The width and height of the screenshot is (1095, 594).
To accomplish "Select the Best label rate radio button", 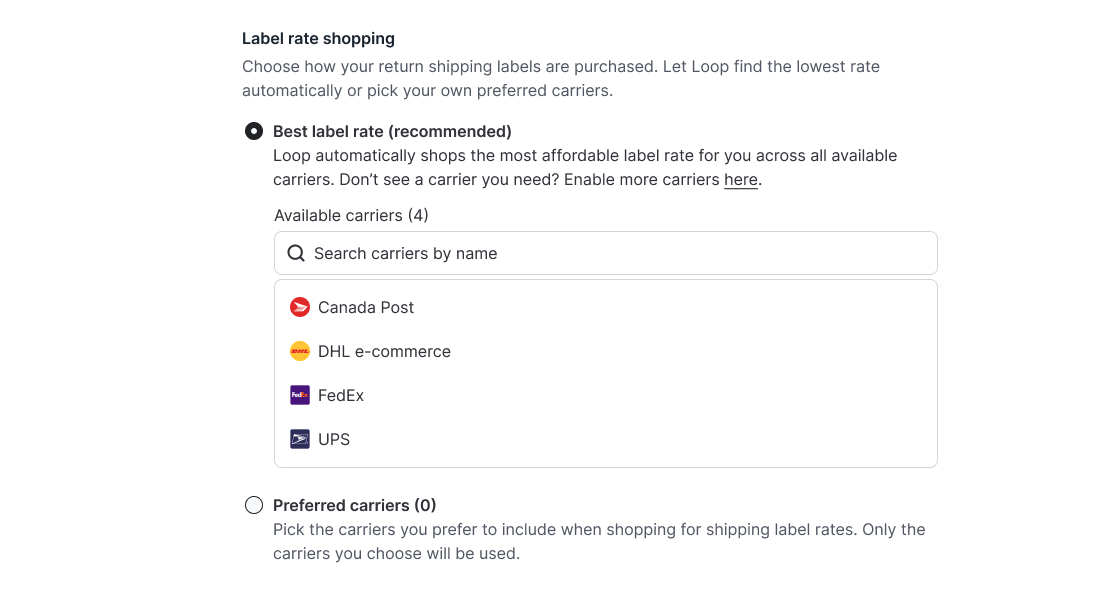I will click(254, 131).
